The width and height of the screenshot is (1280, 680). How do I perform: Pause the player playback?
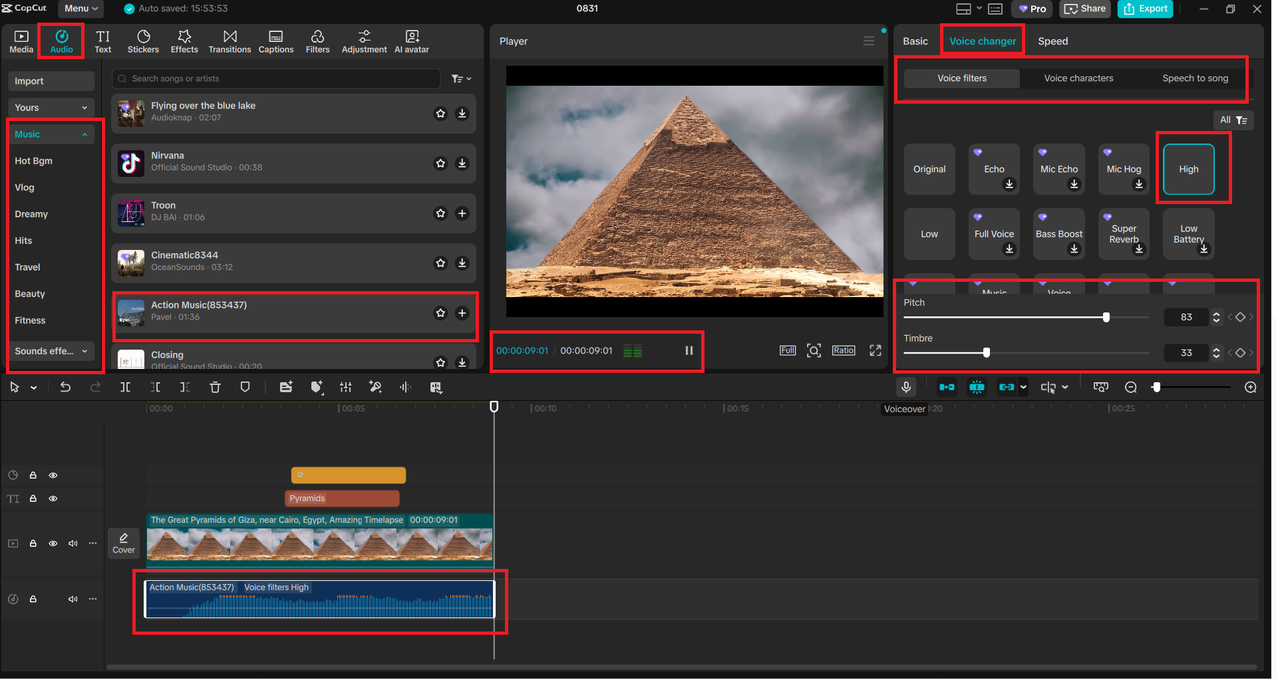[x=688, y=351]
